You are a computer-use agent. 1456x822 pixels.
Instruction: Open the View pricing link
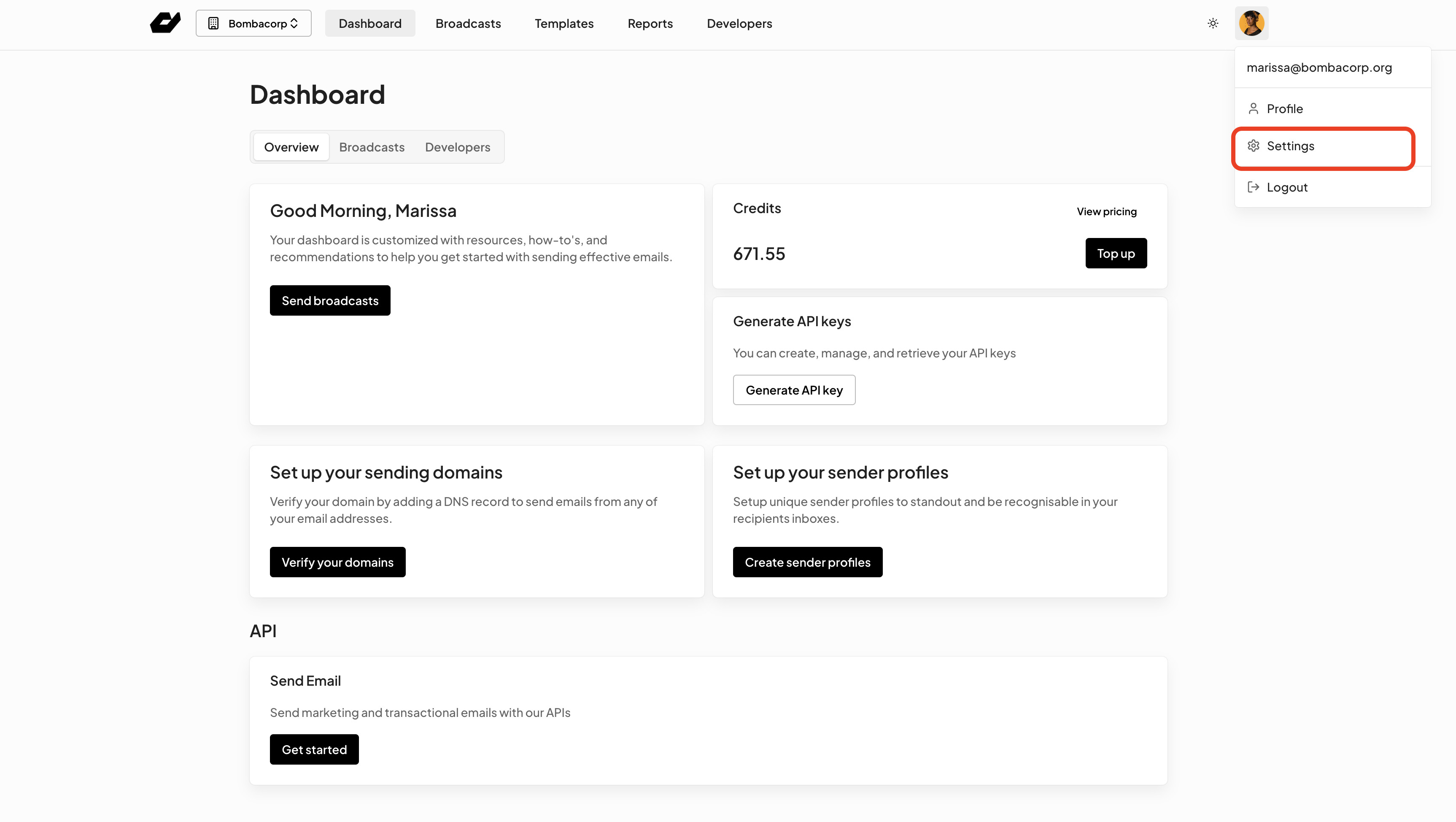1106,211
